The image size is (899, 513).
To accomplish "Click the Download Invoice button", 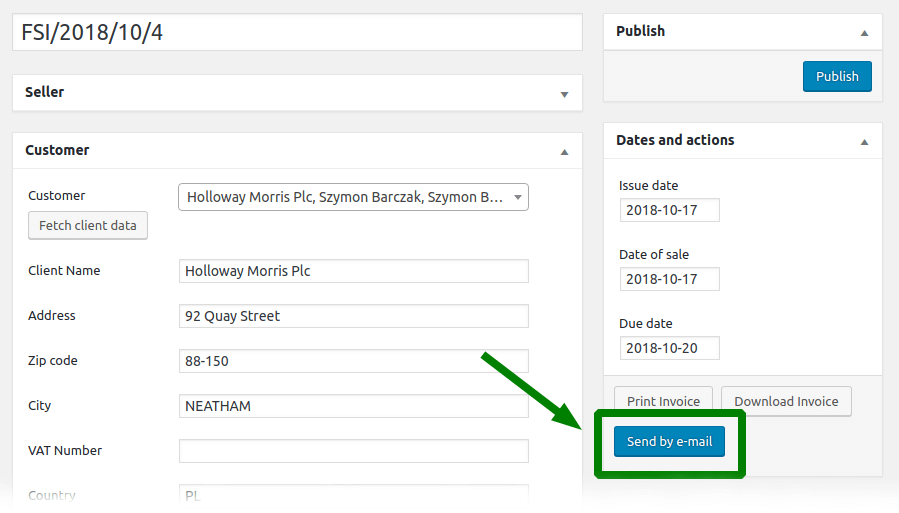I will pyautogui.click(x=786, y=401).
